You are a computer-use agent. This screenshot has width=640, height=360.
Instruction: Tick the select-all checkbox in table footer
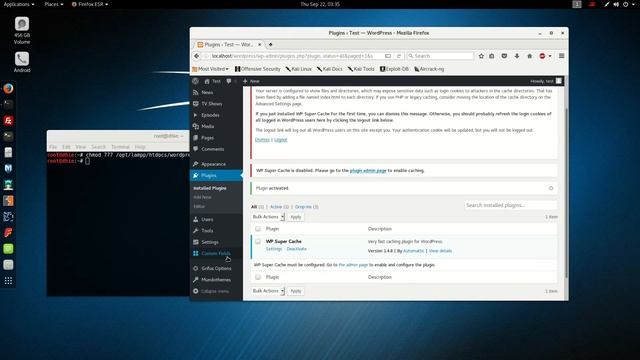coord(258,277)
